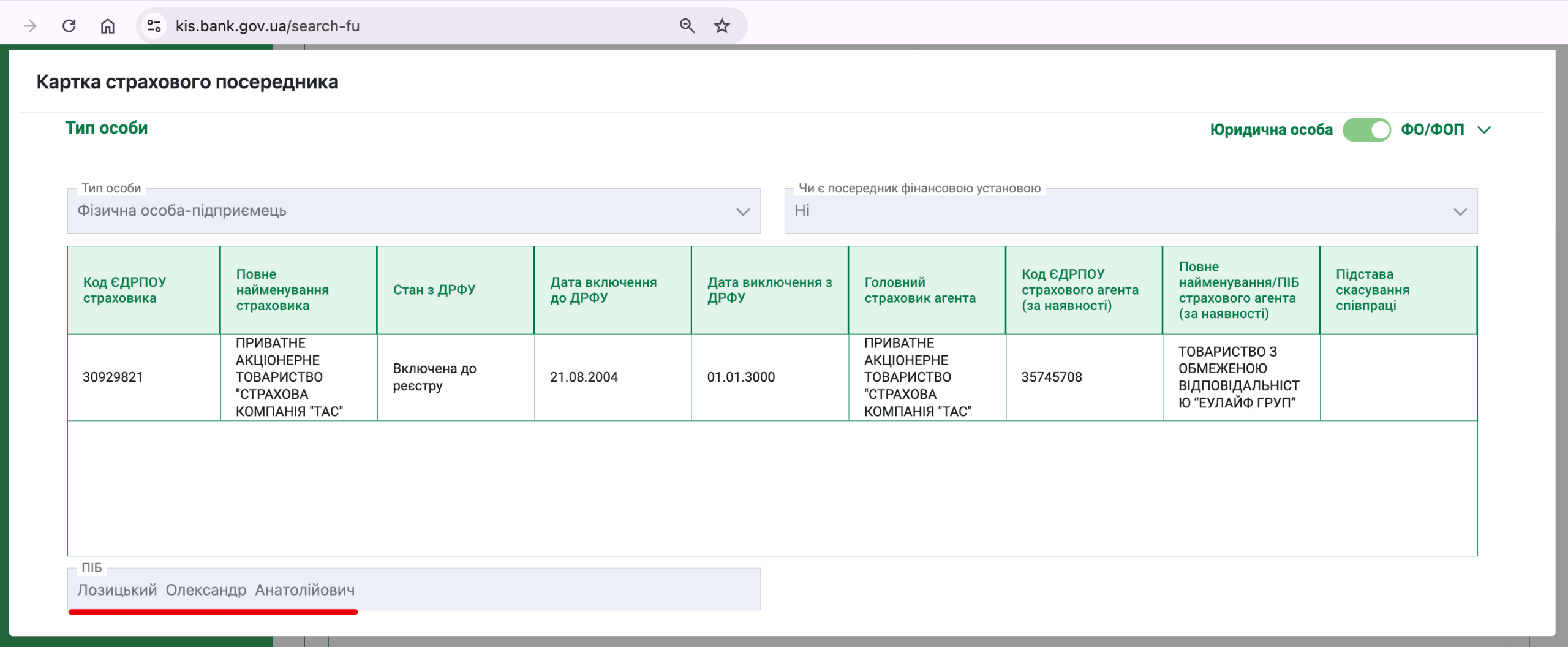The width and height of the screenshot is (1568, 647).
Task: Bookmark this page with the star icon
Action: click(x=722, y=26)
